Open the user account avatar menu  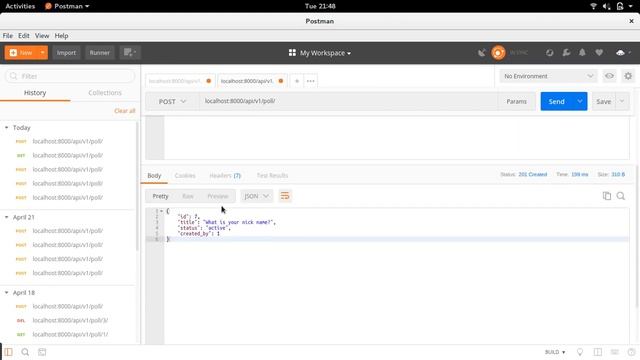tap(623, 53)
